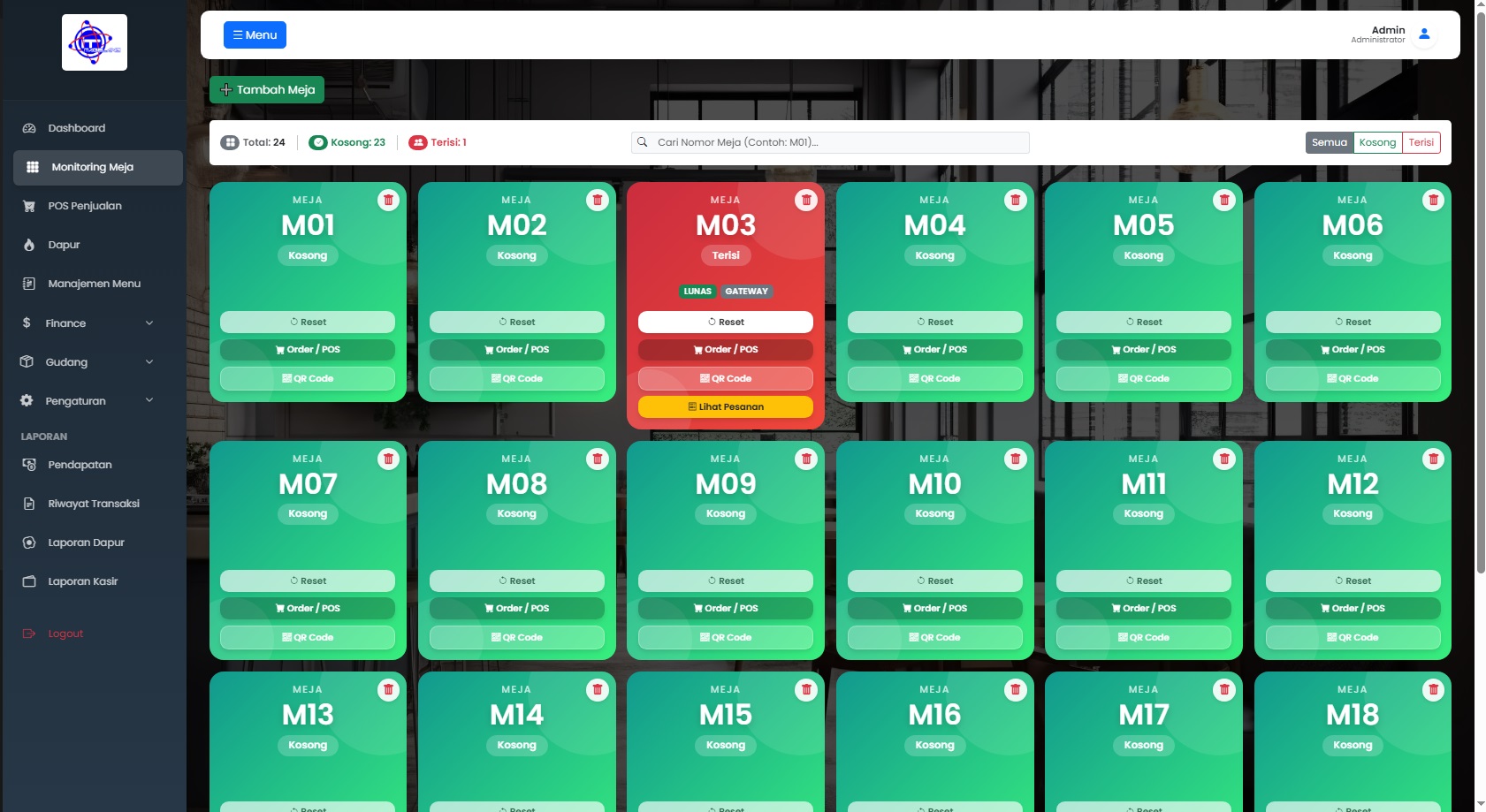Reset table M03
1486x812 pixels.
click(726, 322)
